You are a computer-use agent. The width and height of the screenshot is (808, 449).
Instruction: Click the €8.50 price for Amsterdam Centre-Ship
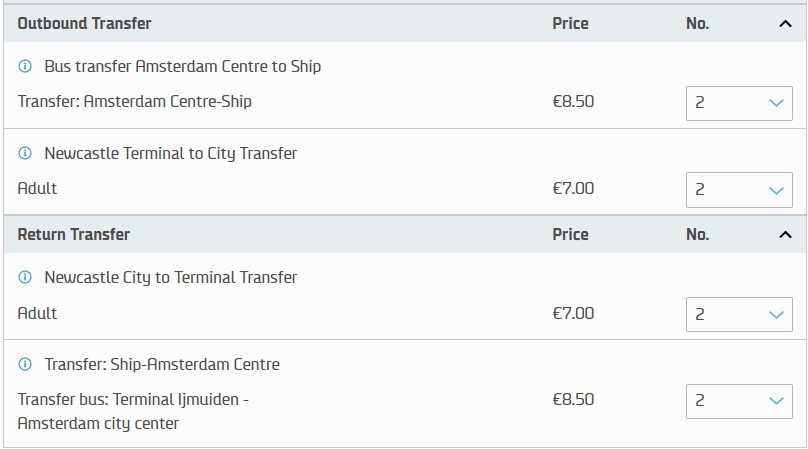click(573, 102)
